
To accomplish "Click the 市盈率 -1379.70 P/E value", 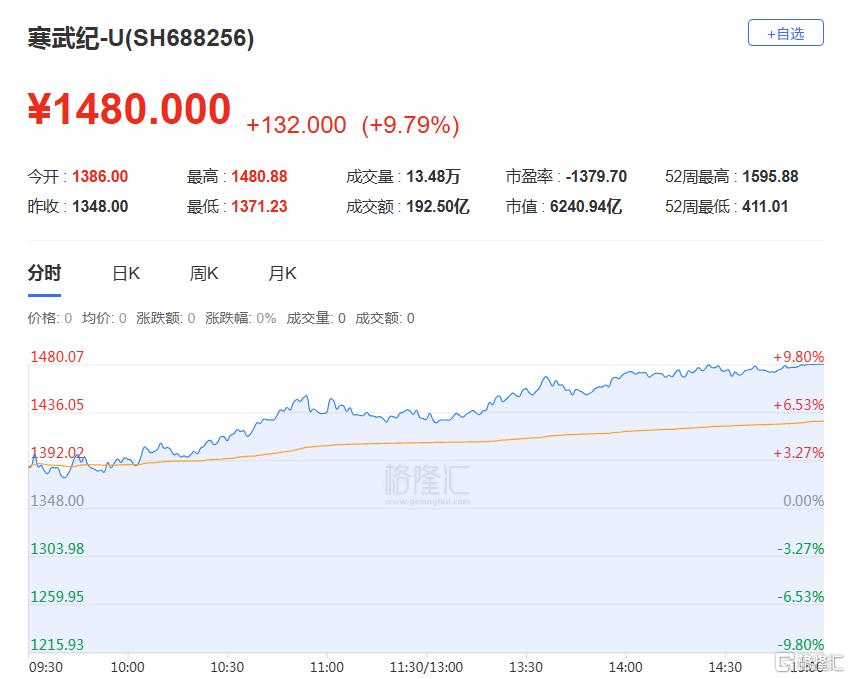I will pos(595,177).
